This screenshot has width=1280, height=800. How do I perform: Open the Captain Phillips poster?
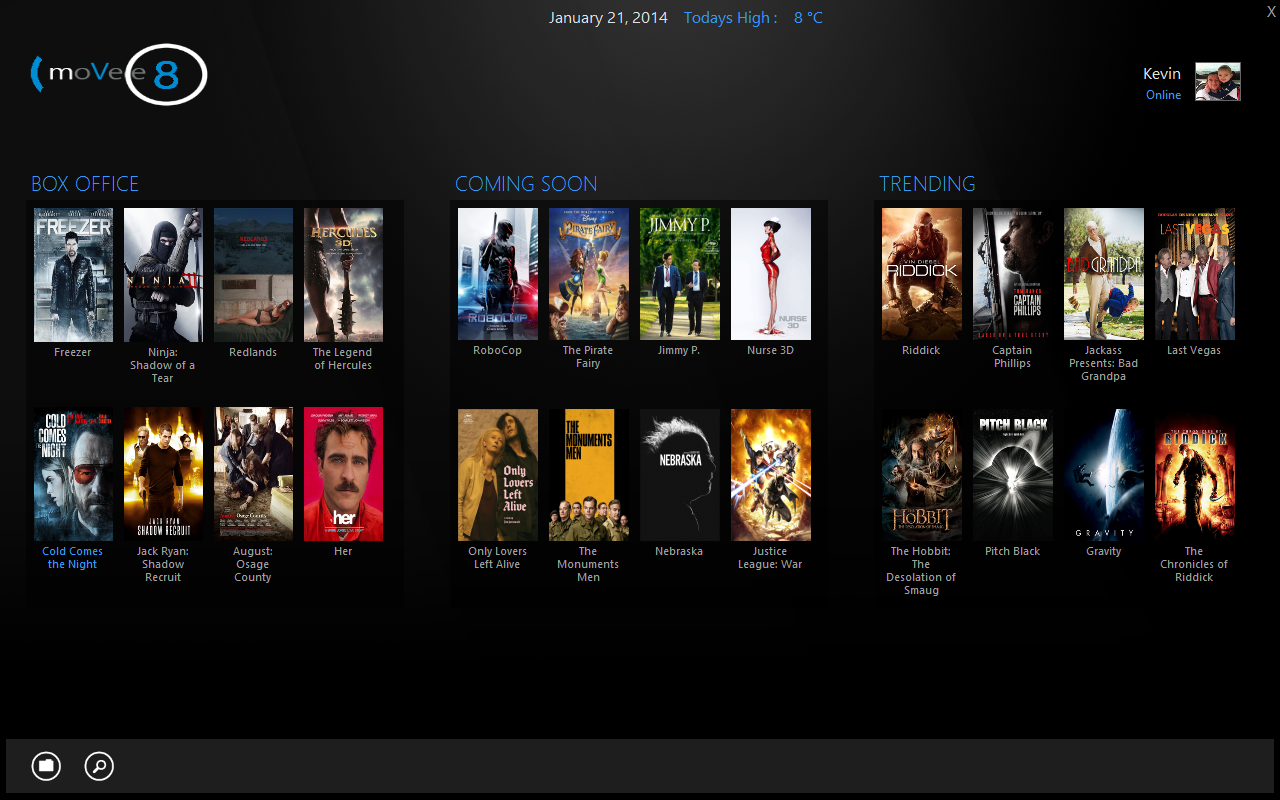point(1013,274)
